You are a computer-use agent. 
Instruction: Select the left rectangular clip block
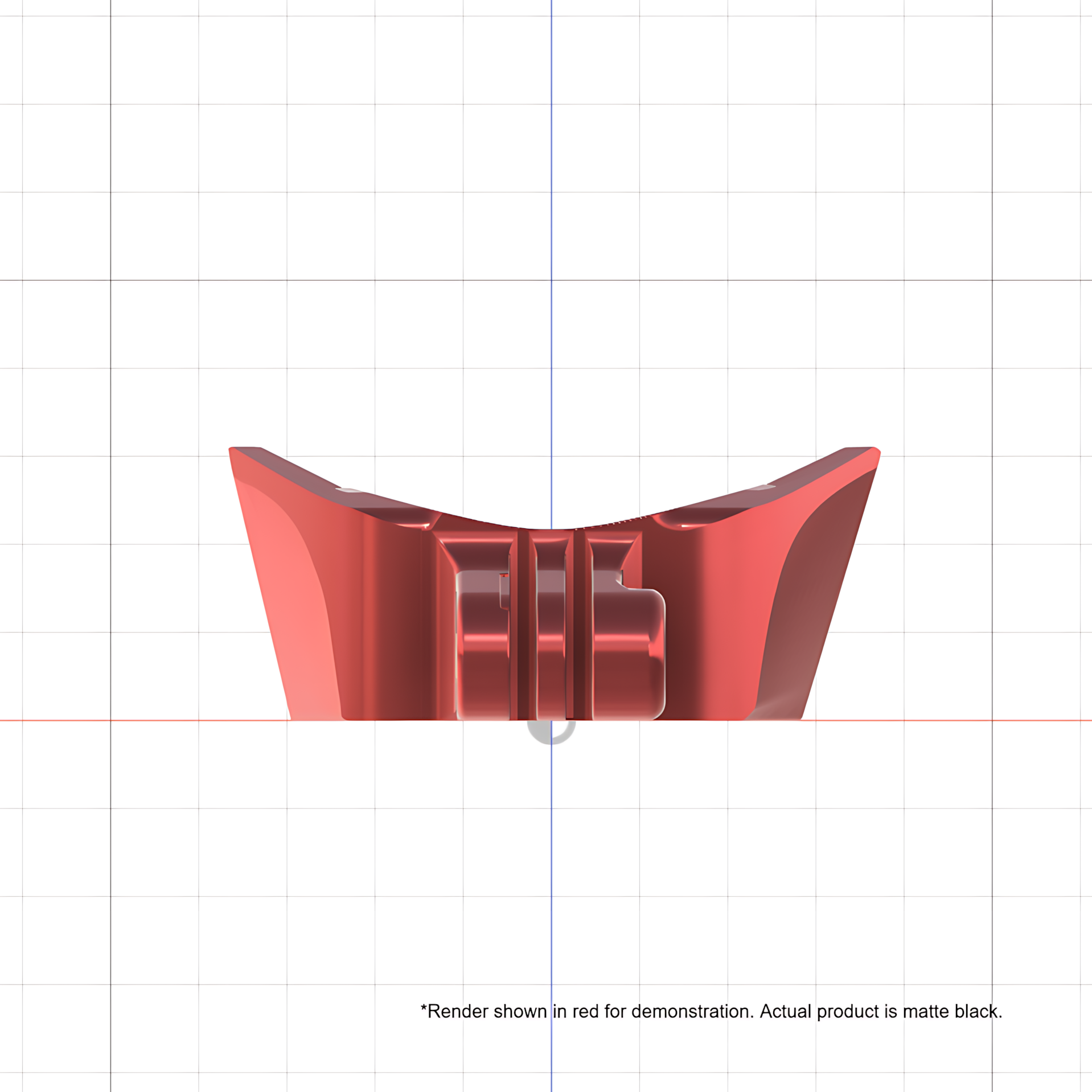coord(483,646)
